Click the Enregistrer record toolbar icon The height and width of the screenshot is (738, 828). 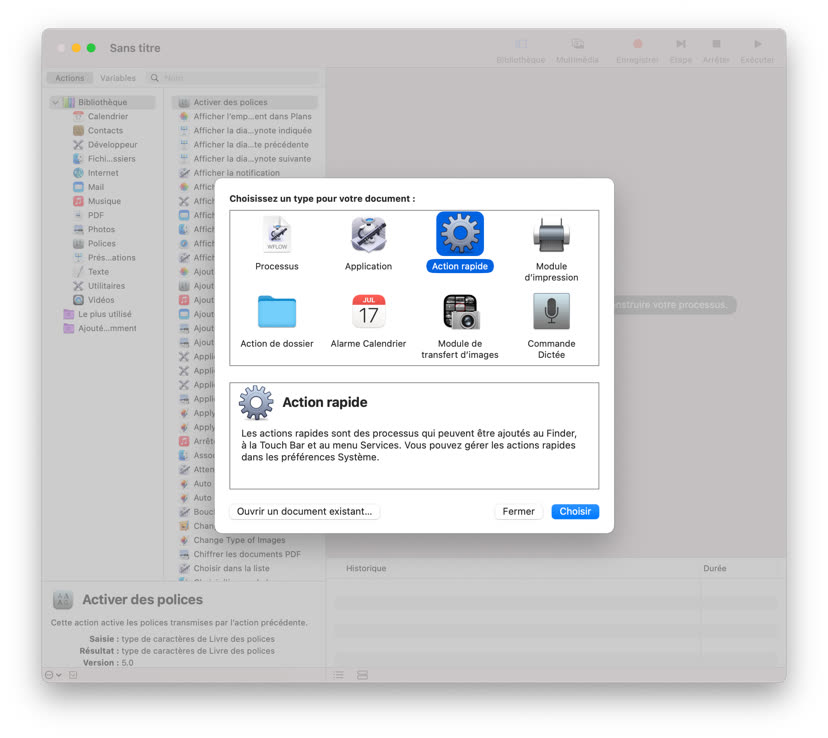[637, 44]
